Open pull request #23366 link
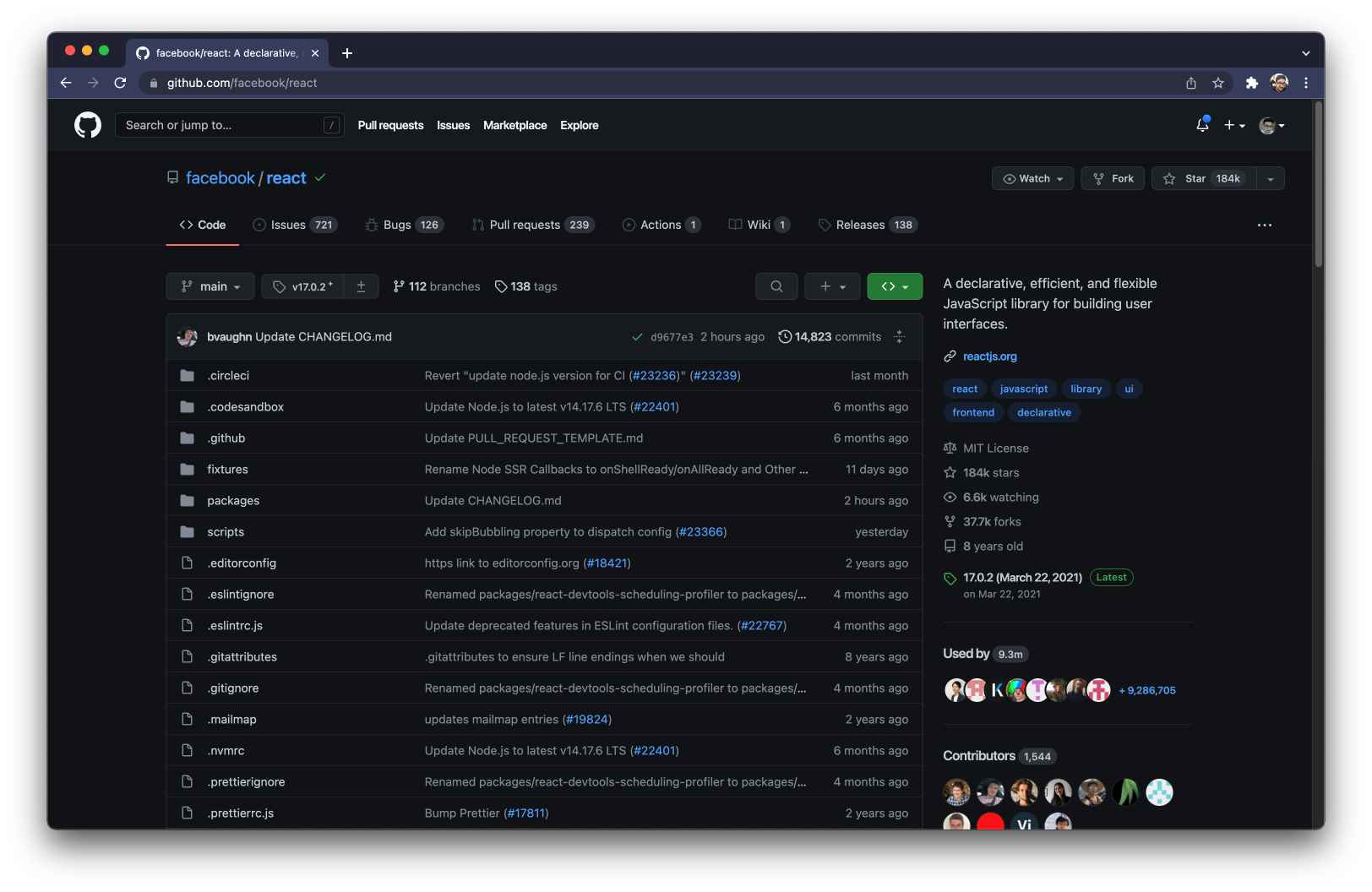This screenshot has width=1372, height=892. [701, 531]
